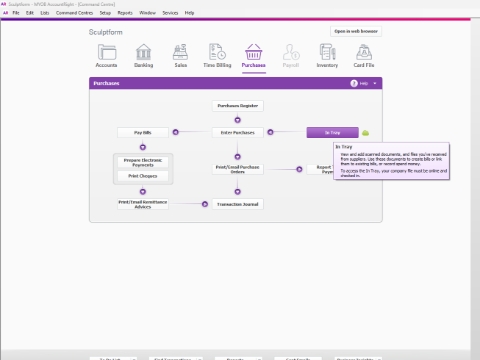Image resolution: width=480 pixels, height=360 pixels.
Task: Open the Transaction Journal
Action: (x=238, y=204)
